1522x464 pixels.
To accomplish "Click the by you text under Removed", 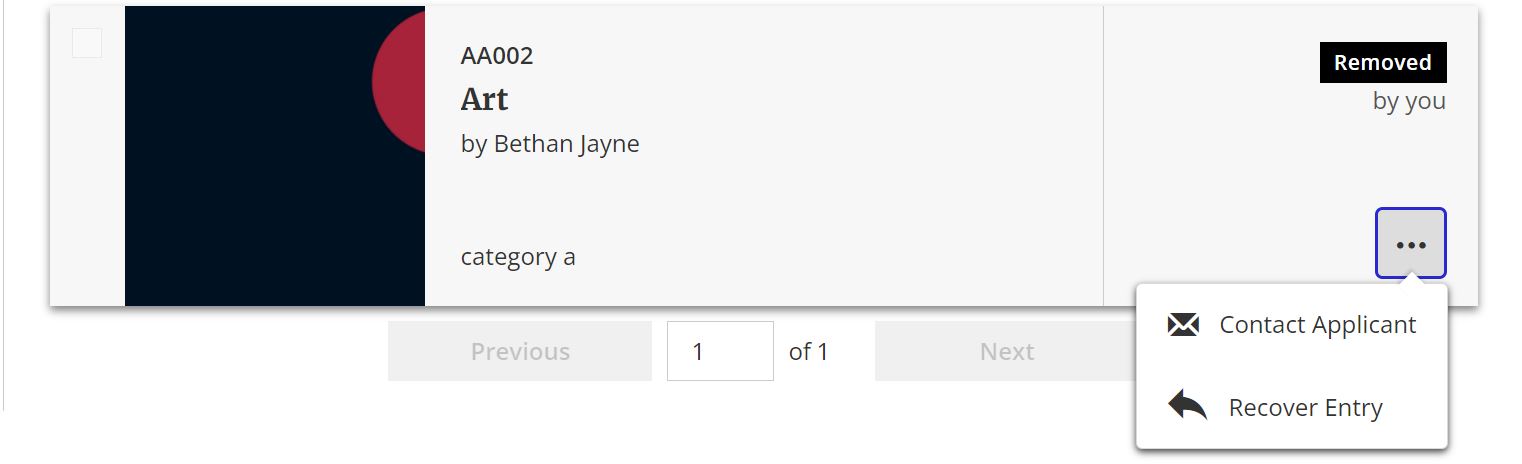I will point(1409,101).
